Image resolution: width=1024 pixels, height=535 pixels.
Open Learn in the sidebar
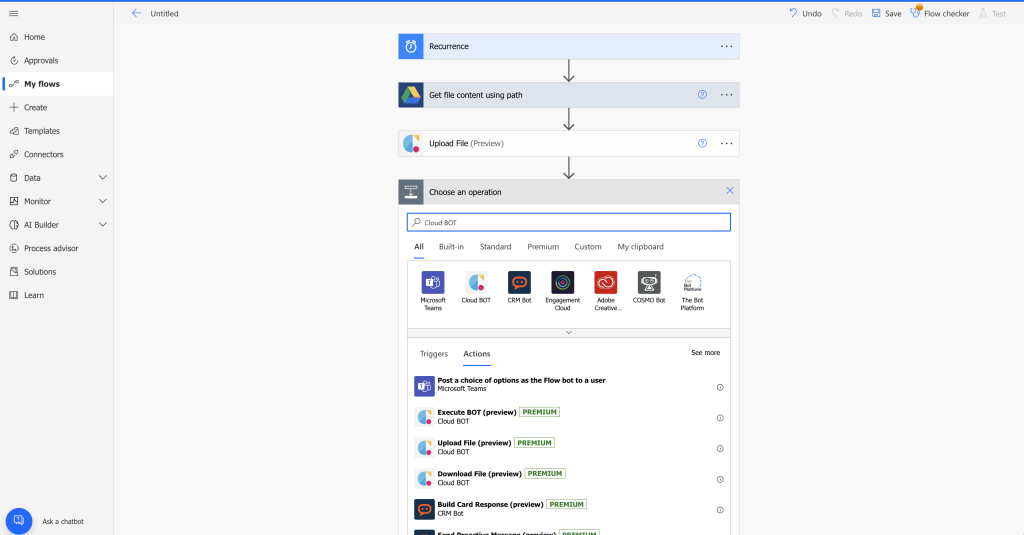click(56, 295)
